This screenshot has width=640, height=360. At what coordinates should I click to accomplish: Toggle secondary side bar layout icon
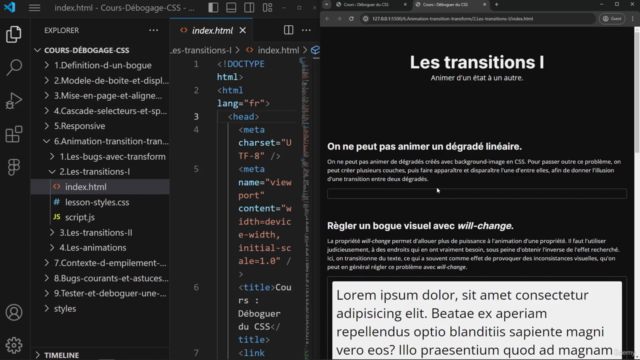coord(249,8)
